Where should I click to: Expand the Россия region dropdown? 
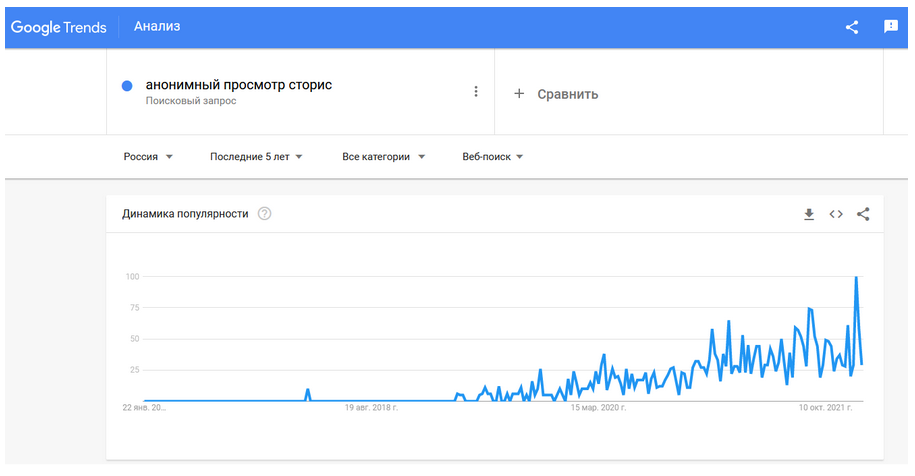[x=148, y=157]
